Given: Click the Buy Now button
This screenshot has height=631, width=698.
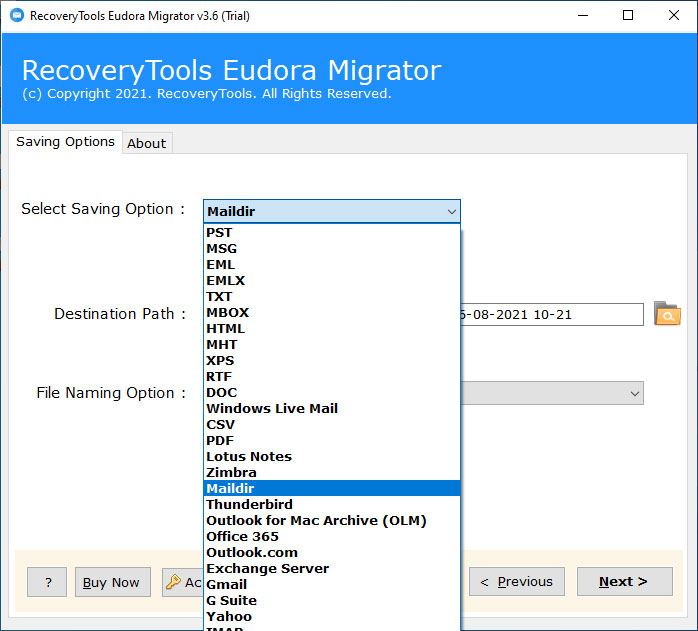Looking at the screenshot, I should pyautogui.click(x=113, y=582).
